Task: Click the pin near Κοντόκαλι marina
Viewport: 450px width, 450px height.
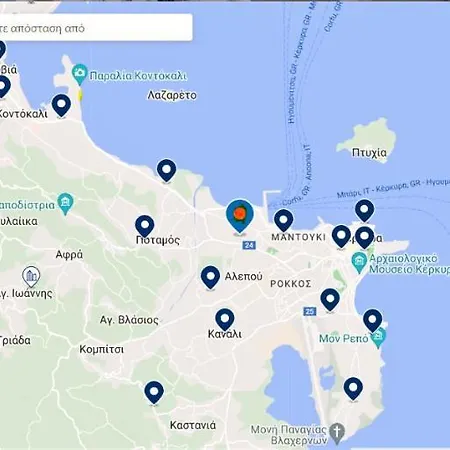Action: click(x=61, y=105)
